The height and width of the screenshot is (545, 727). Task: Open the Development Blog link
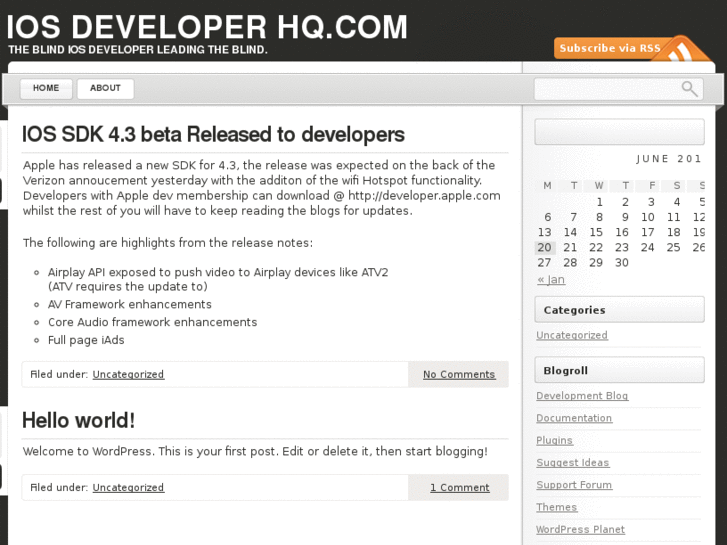pos(582,396)
